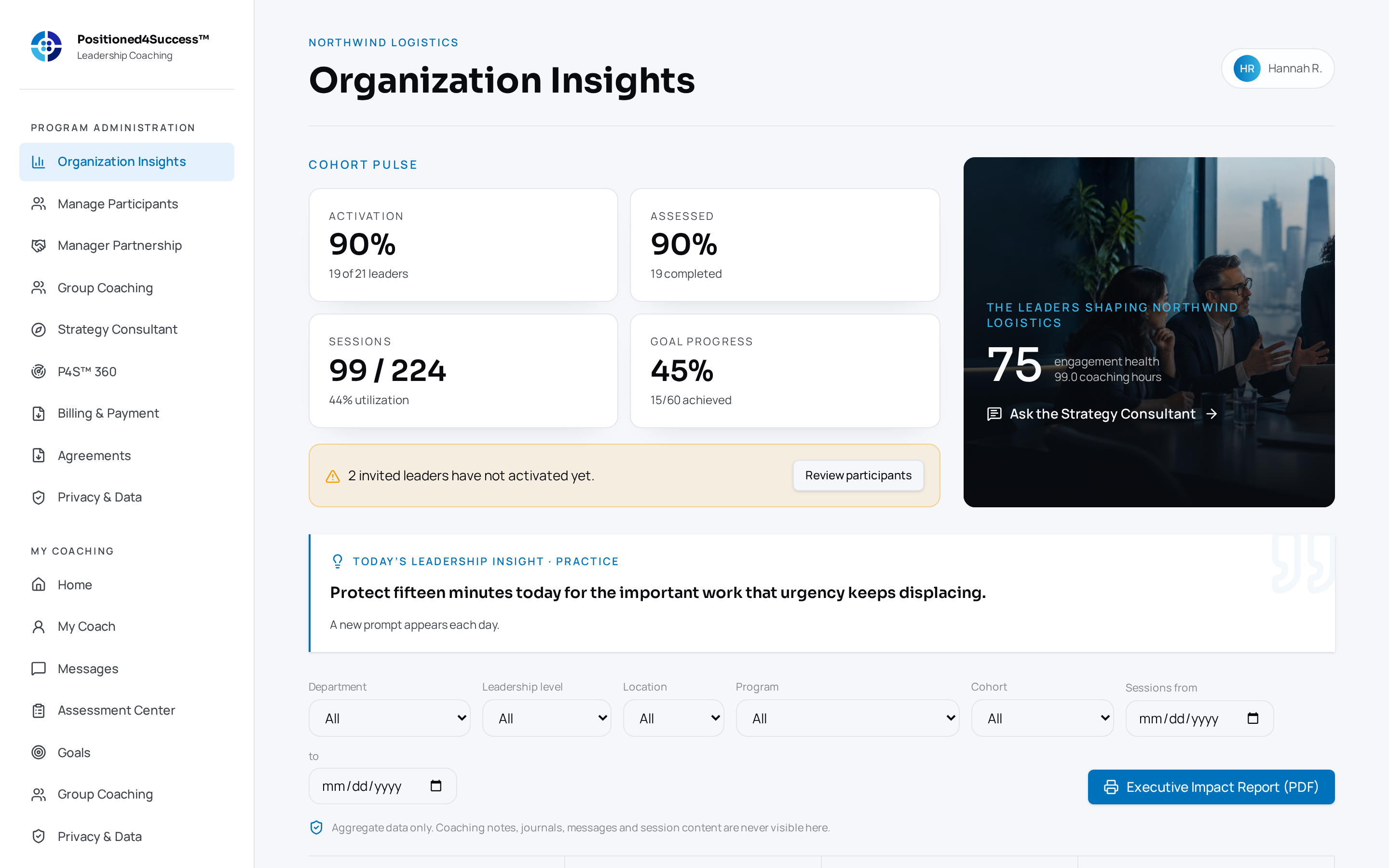Click the printer icon on Executive Impact Report

click(1111, 787)
